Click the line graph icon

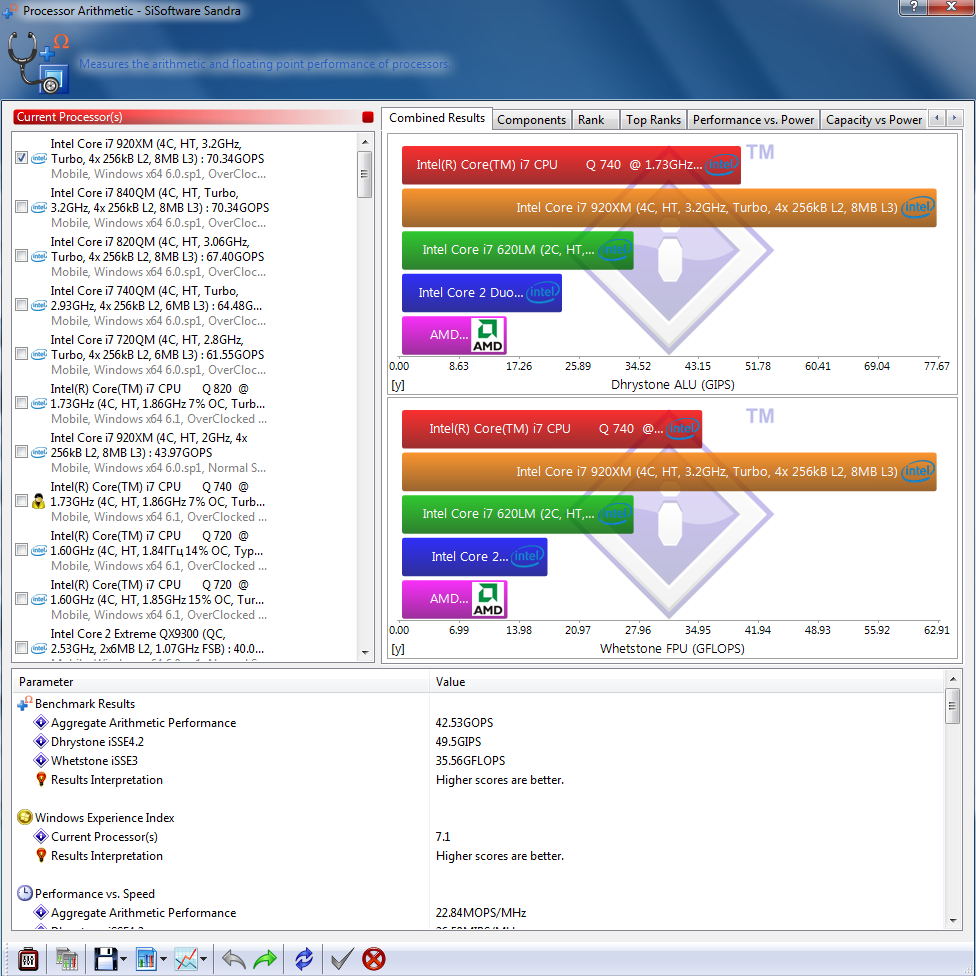pyautogui.click(x=186, y=959)
